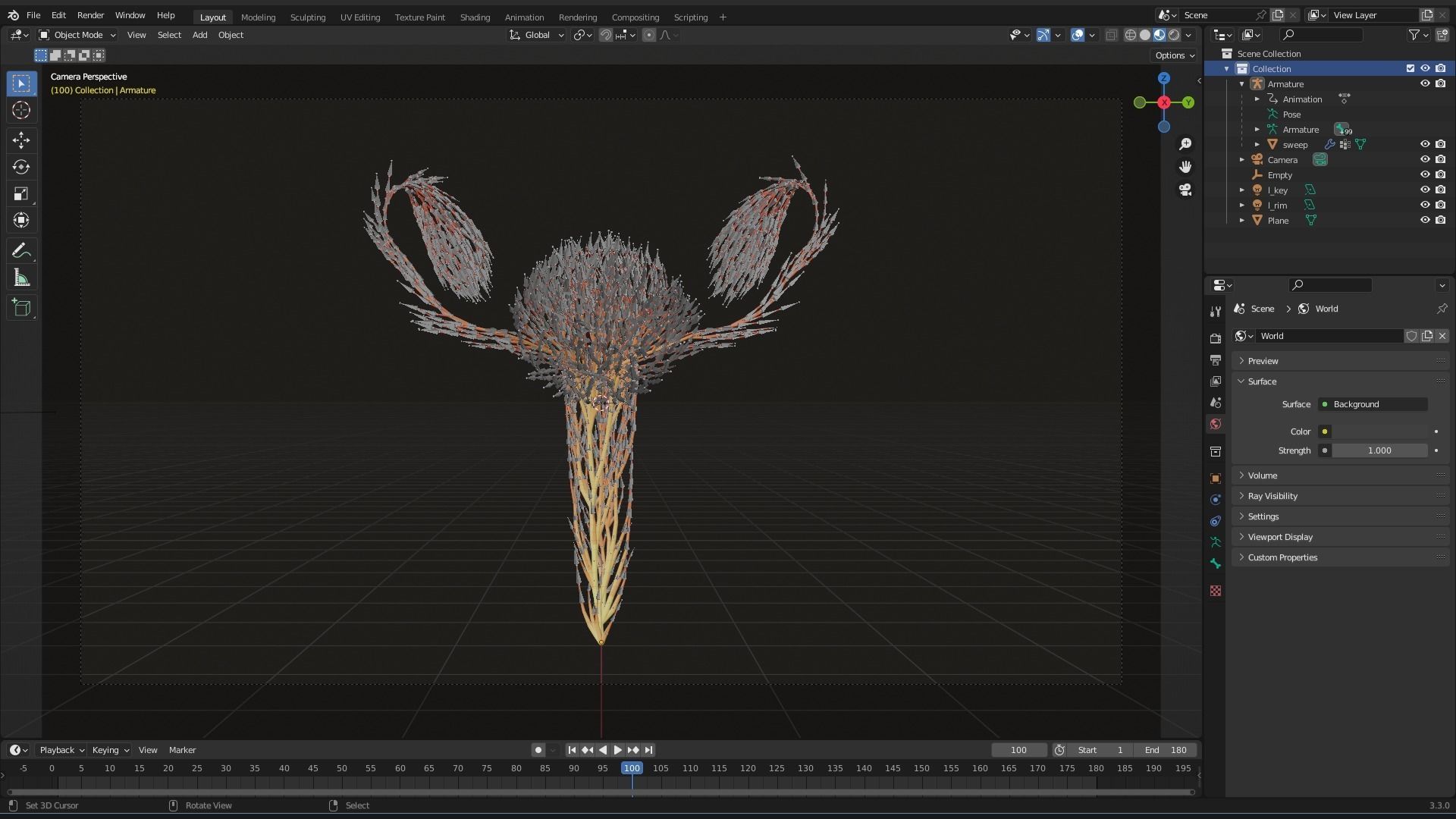Open the Render properties tab
This screenshot has width=1456, height=819.
click(1216, 338)
